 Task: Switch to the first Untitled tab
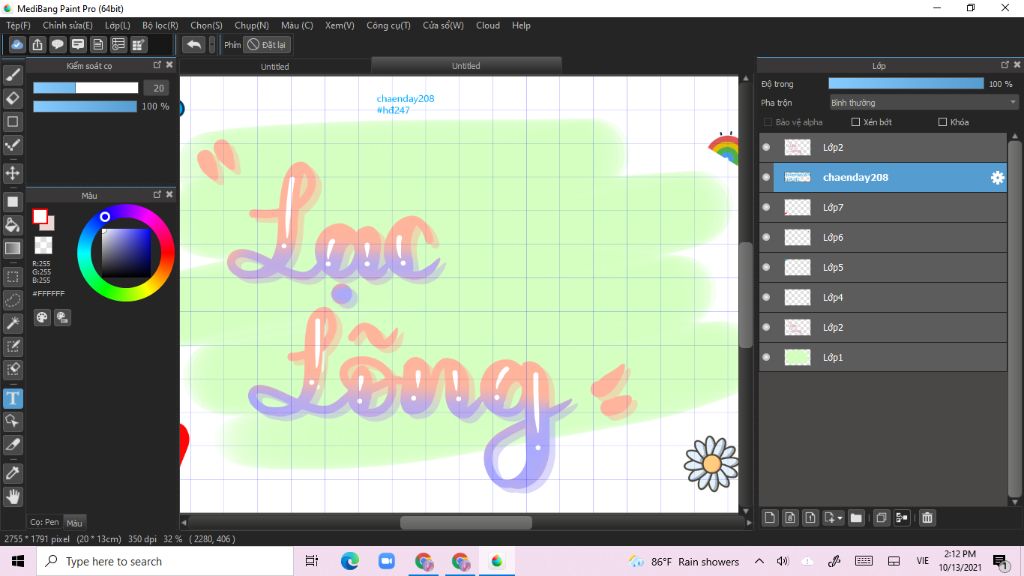click(275, 67)
